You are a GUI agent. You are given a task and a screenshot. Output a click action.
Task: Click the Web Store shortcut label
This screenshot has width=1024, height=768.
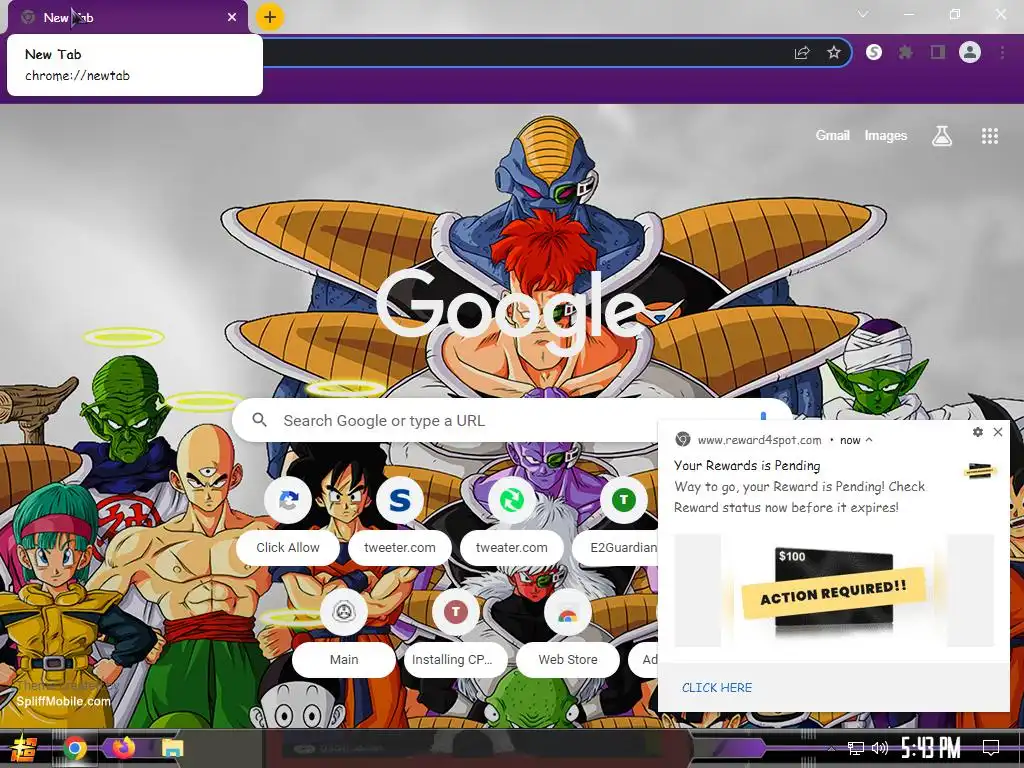point(568,660)
